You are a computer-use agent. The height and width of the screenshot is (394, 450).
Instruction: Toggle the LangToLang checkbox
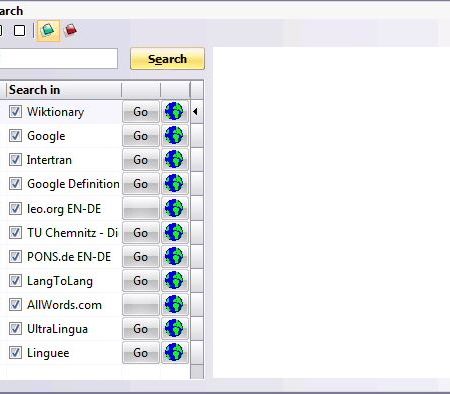point(15,281)
